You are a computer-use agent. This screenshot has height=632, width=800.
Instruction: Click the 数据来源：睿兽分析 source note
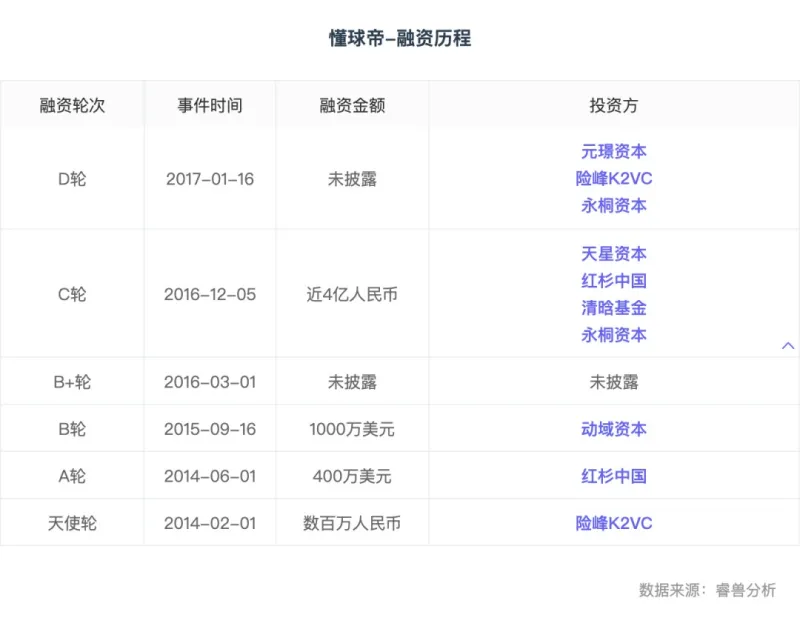tap(707, 590)
